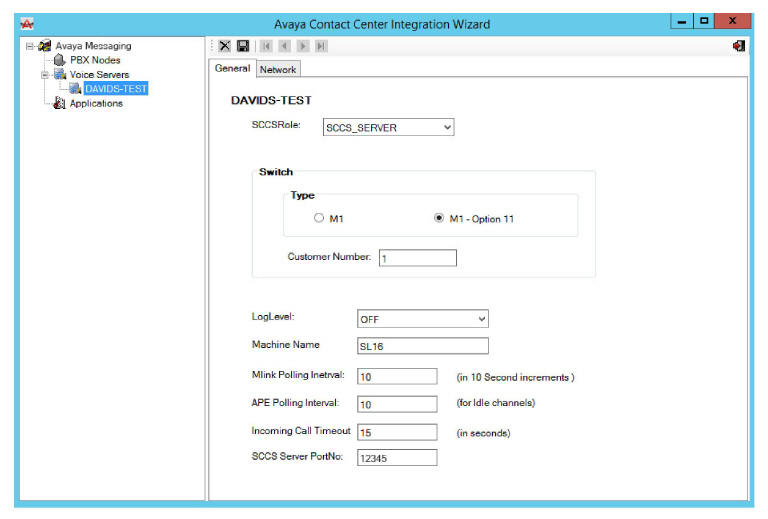Close the Integration Wizard window
Viewport: 768px width, 519px height.
[733, 21]
